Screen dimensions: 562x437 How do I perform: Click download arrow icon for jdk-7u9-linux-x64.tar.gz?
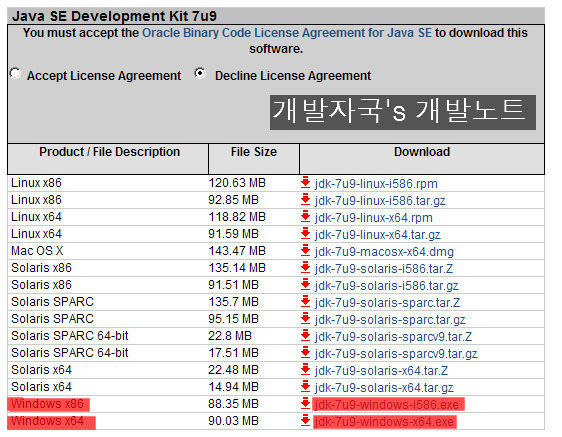pos(305,233)
